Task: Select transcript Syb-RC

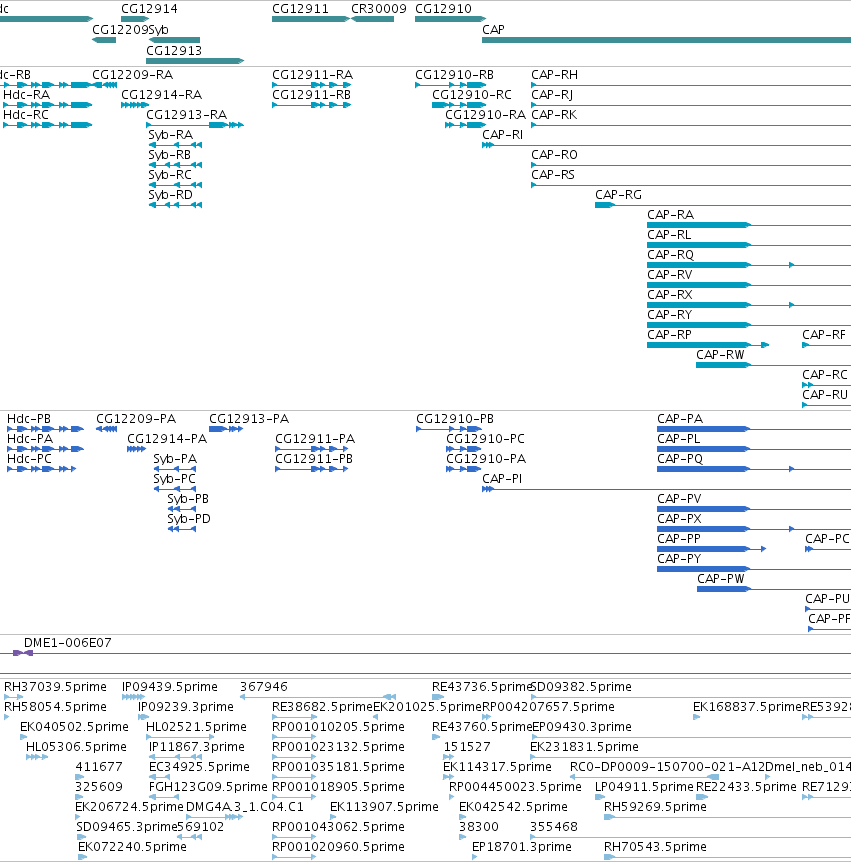Action: point(175,185)
